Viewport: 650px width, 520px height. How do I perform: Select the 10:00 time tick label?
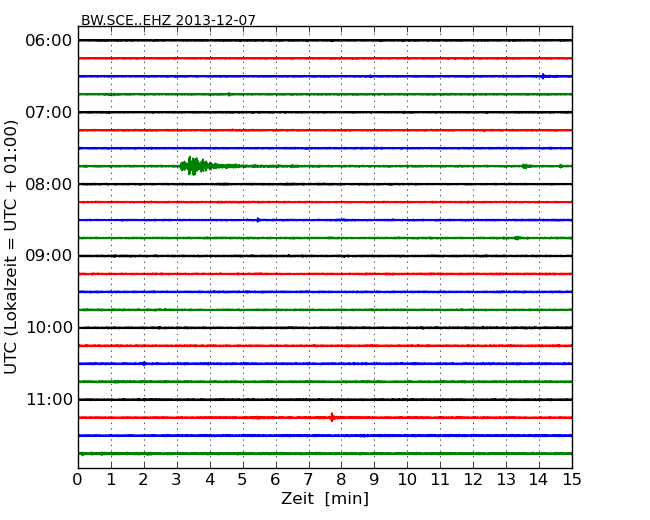pos(49,328)
